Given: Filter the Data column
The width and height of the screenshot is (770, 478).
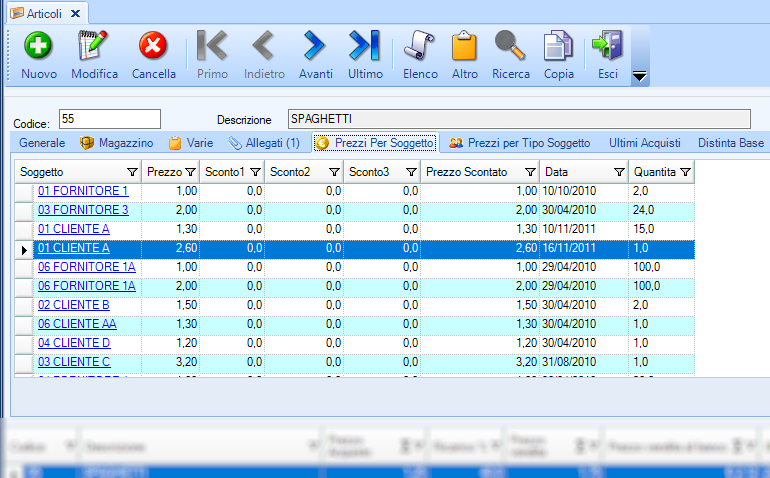Looking at the screenshot, I should point(618,172).
